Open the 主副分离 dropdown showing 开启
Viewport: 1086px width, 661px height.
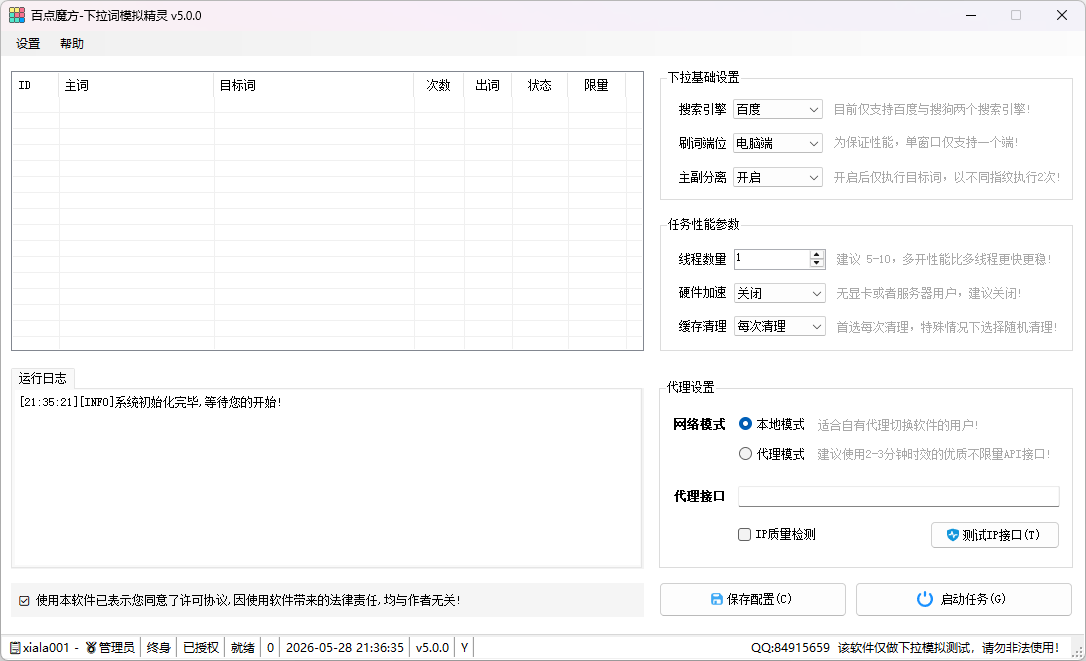(778, 177)
